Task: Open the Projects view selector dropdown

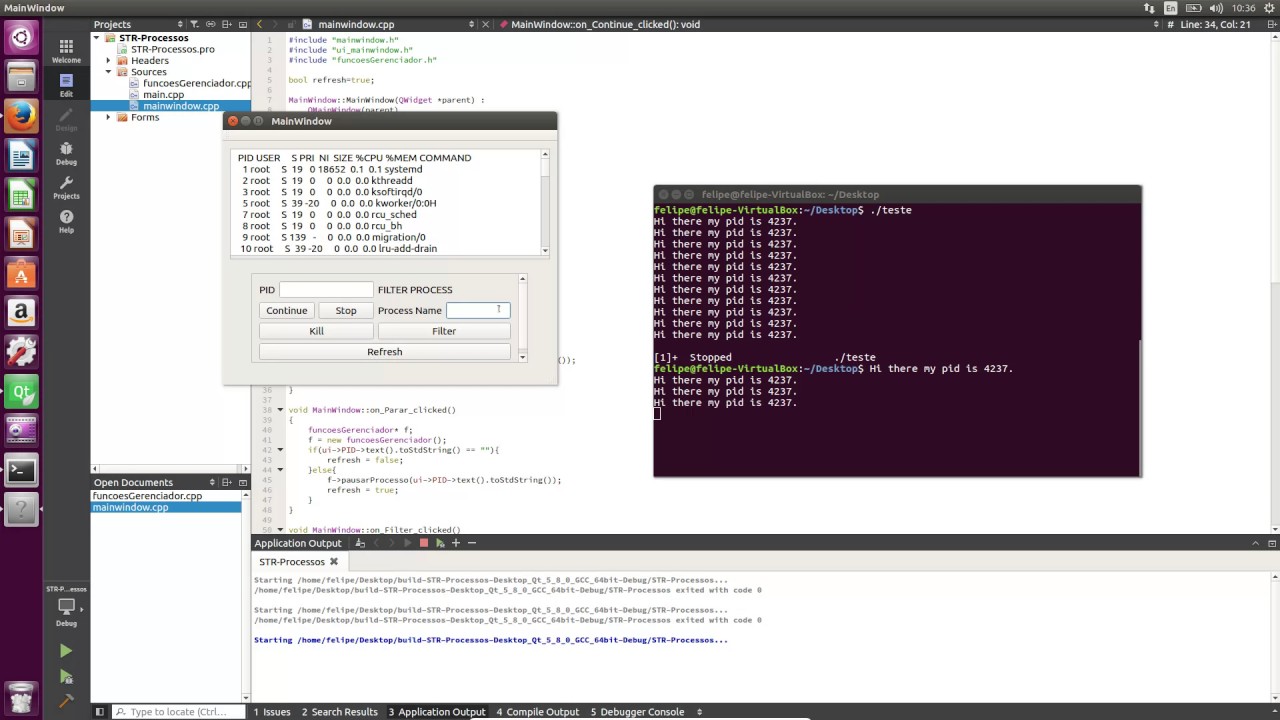Action: 137,24
